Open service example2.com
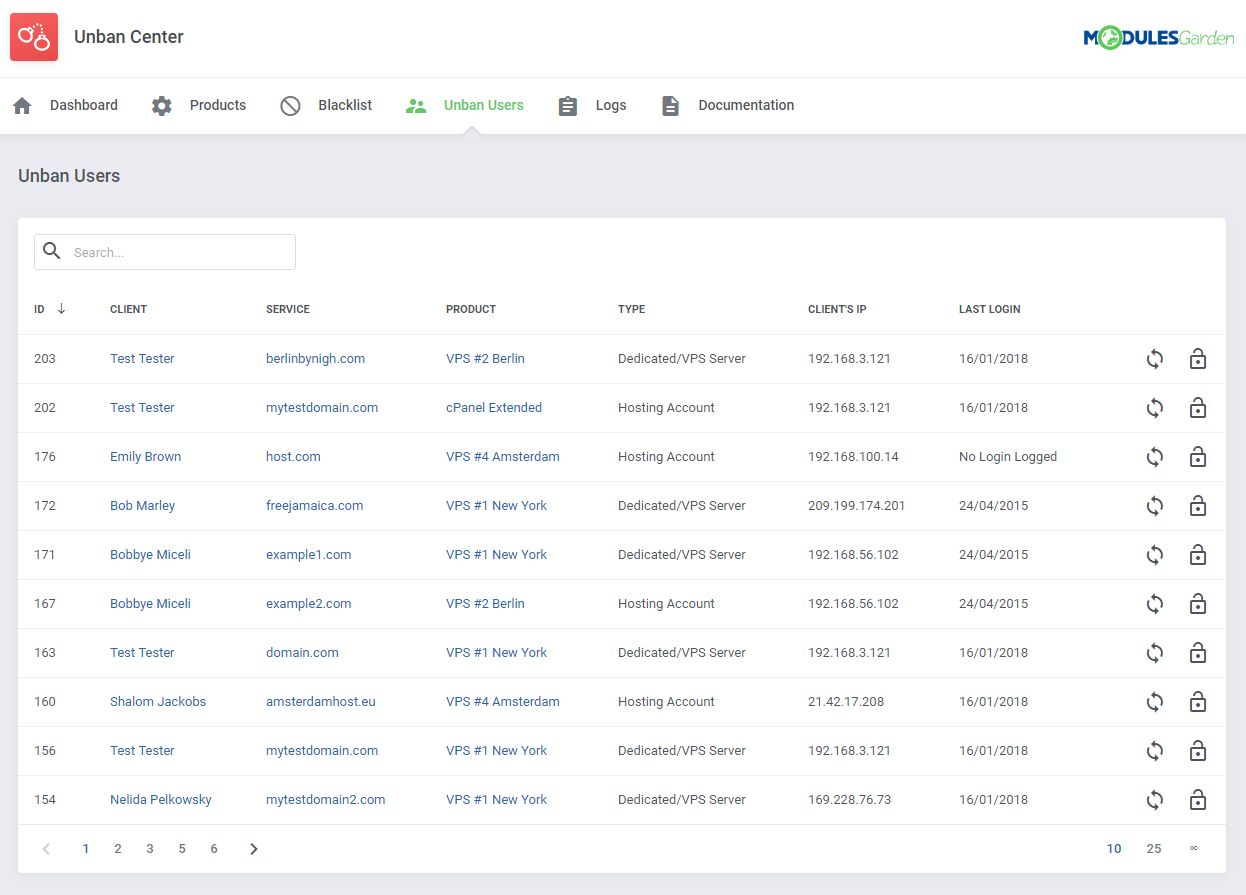Screen dimensions: 1246x895 coord(309,604)
